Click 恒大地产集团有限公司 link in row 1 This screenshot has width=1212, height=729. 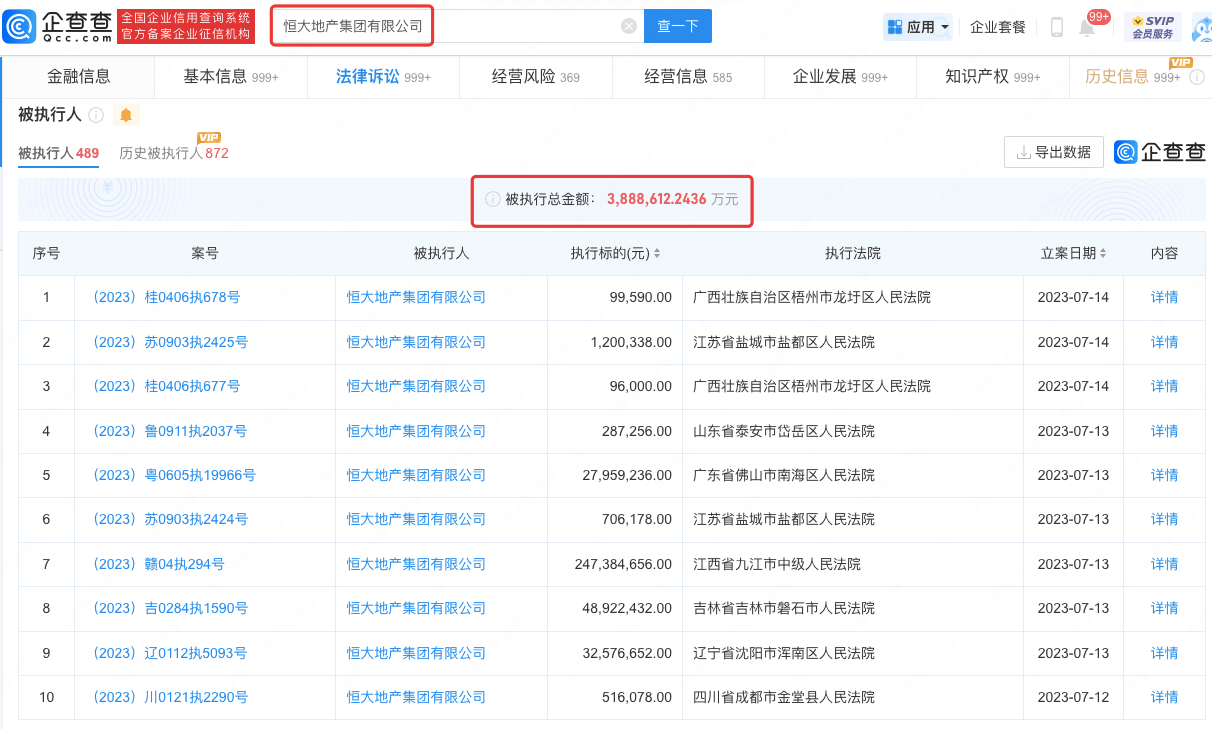[x=416, y=297]
